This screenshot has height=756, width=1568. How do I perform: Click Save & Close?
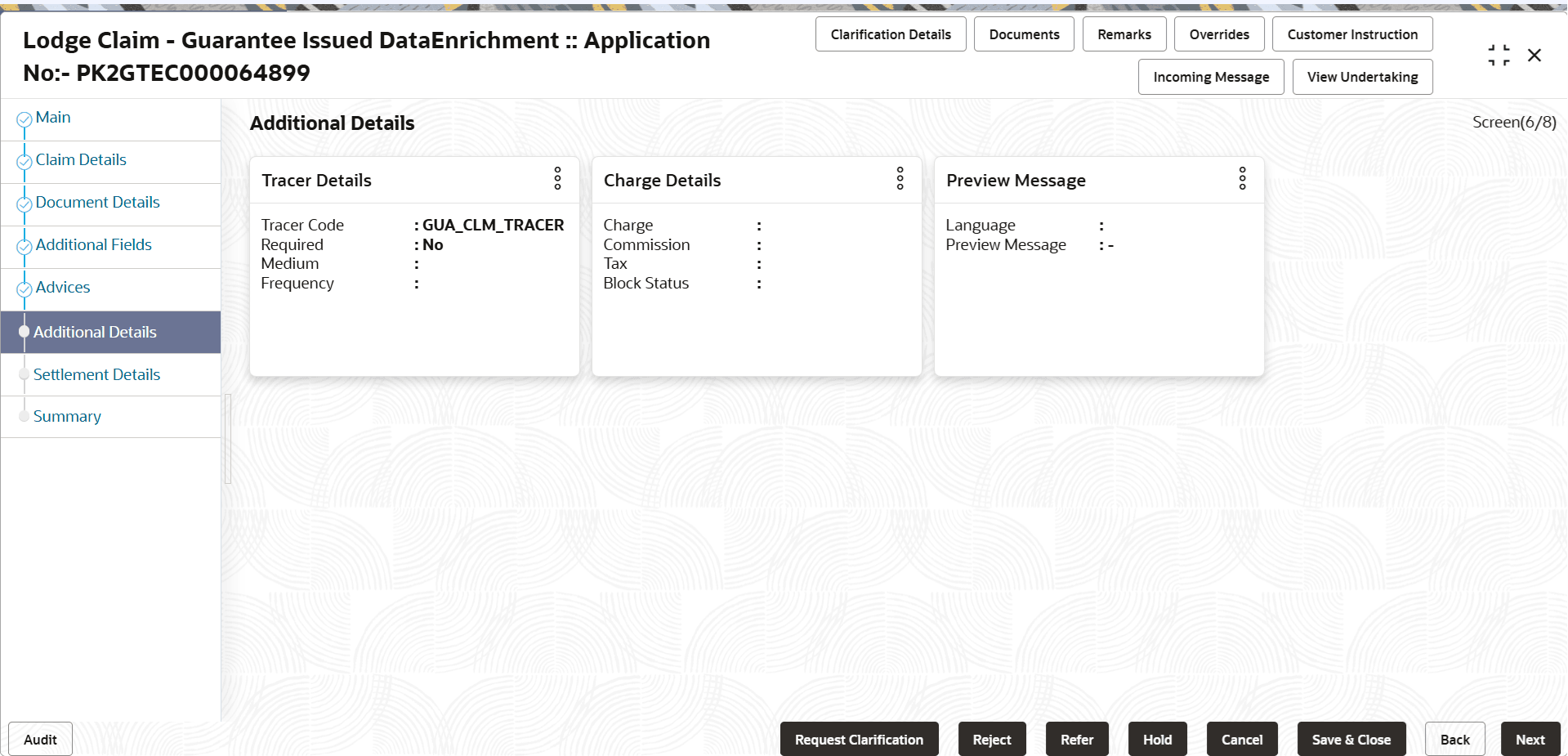pyautogui.click(x=1351, y=740)
